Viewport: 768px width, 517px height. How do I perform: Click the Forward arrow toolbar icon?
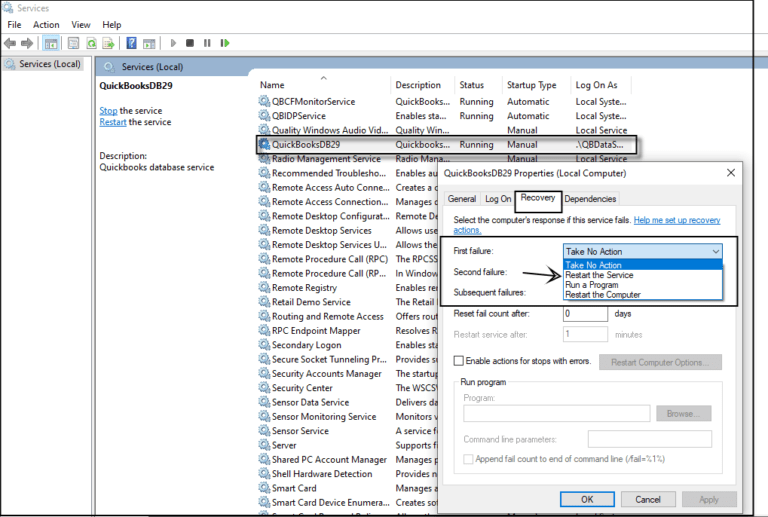pyautogui.click(x=27, y=43)
